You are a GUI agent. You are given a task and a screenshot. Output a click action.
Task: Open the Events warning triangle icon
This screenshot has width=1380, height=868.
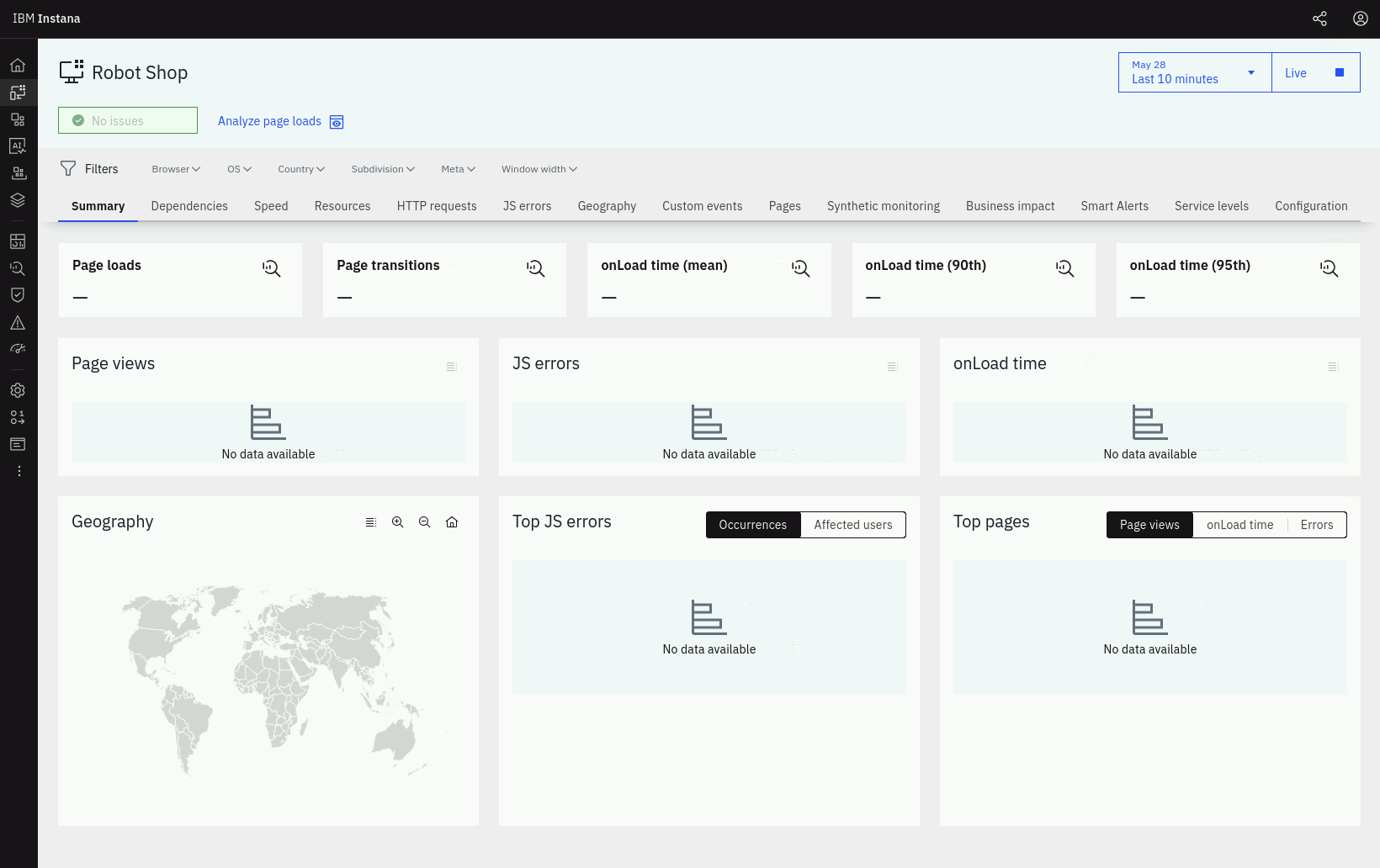[x=18, y=322]
